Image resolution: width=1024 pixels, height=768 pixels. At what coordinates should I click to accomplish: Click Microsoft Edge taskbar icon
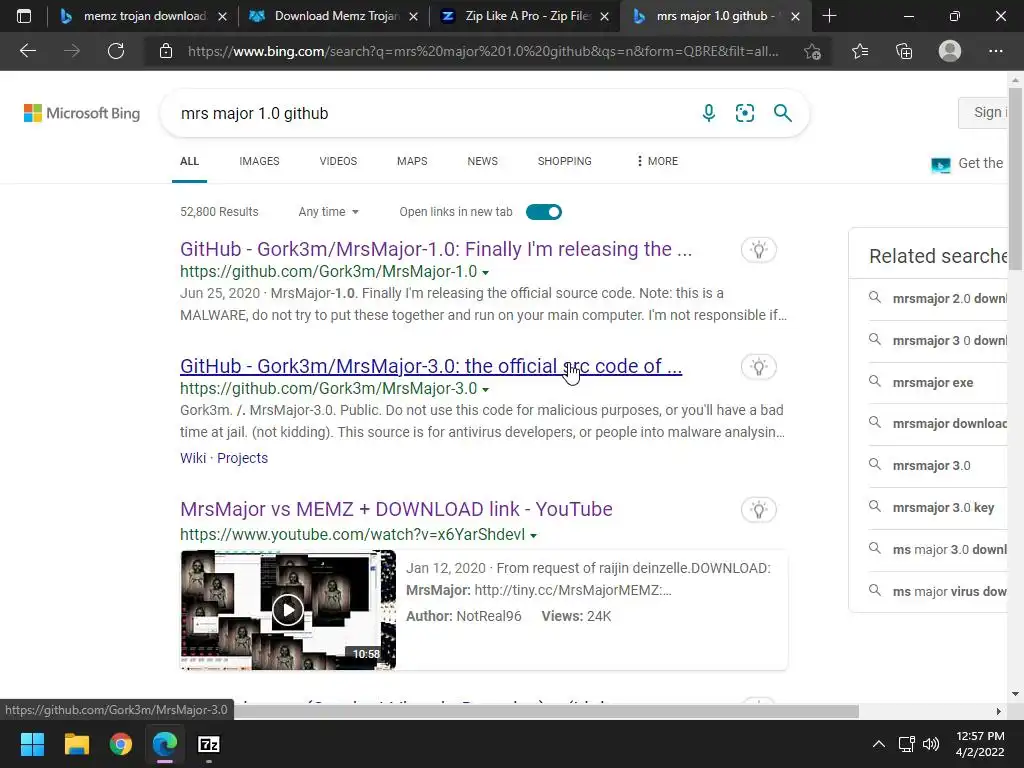[165, 744]
